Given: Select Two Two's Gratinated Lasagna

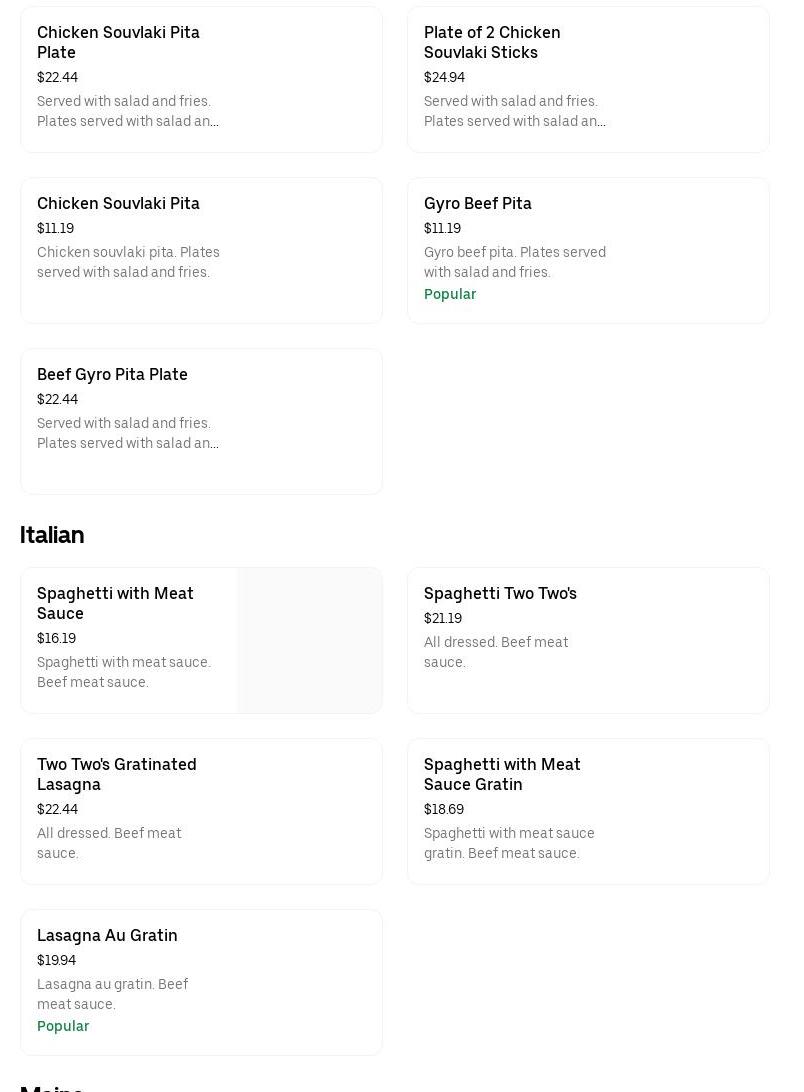Looking at the screenshot, I should coord(116,774).
